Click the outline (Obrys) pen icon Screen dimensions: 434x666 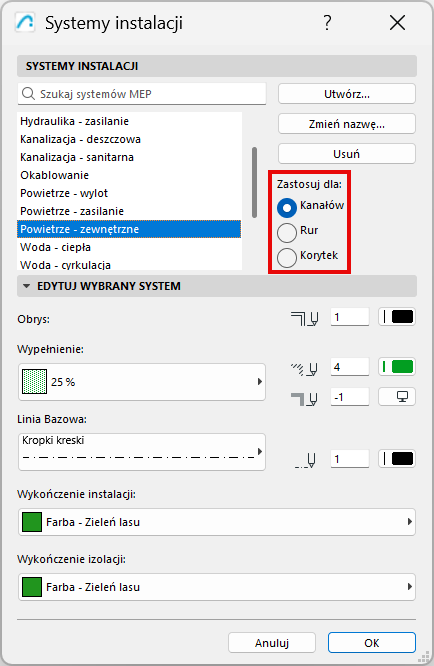[304, 318]
